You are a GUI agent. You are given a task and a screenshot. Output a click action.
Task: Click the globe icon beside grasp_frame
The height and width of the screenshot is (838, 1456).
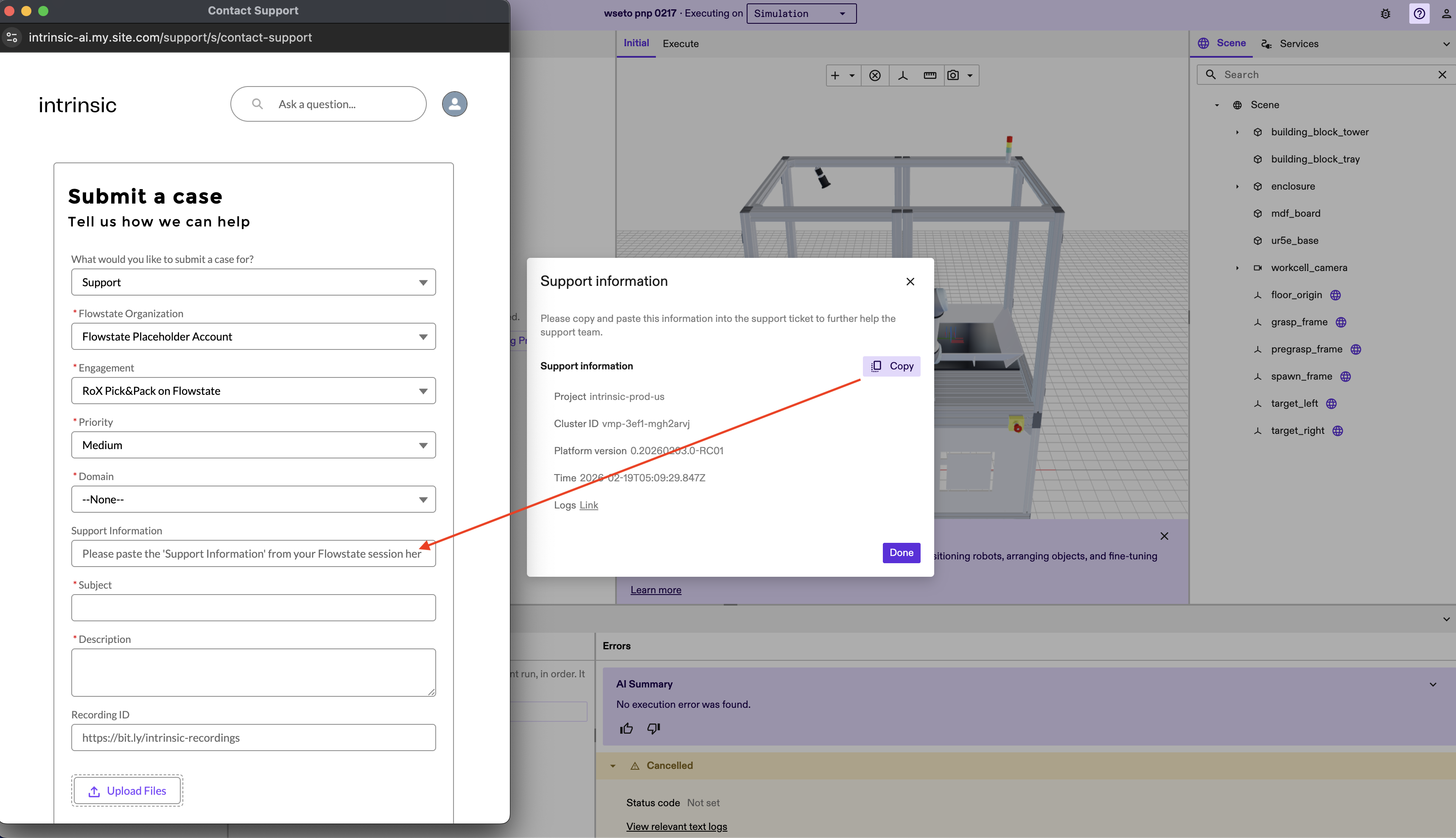click(1341, 322)
